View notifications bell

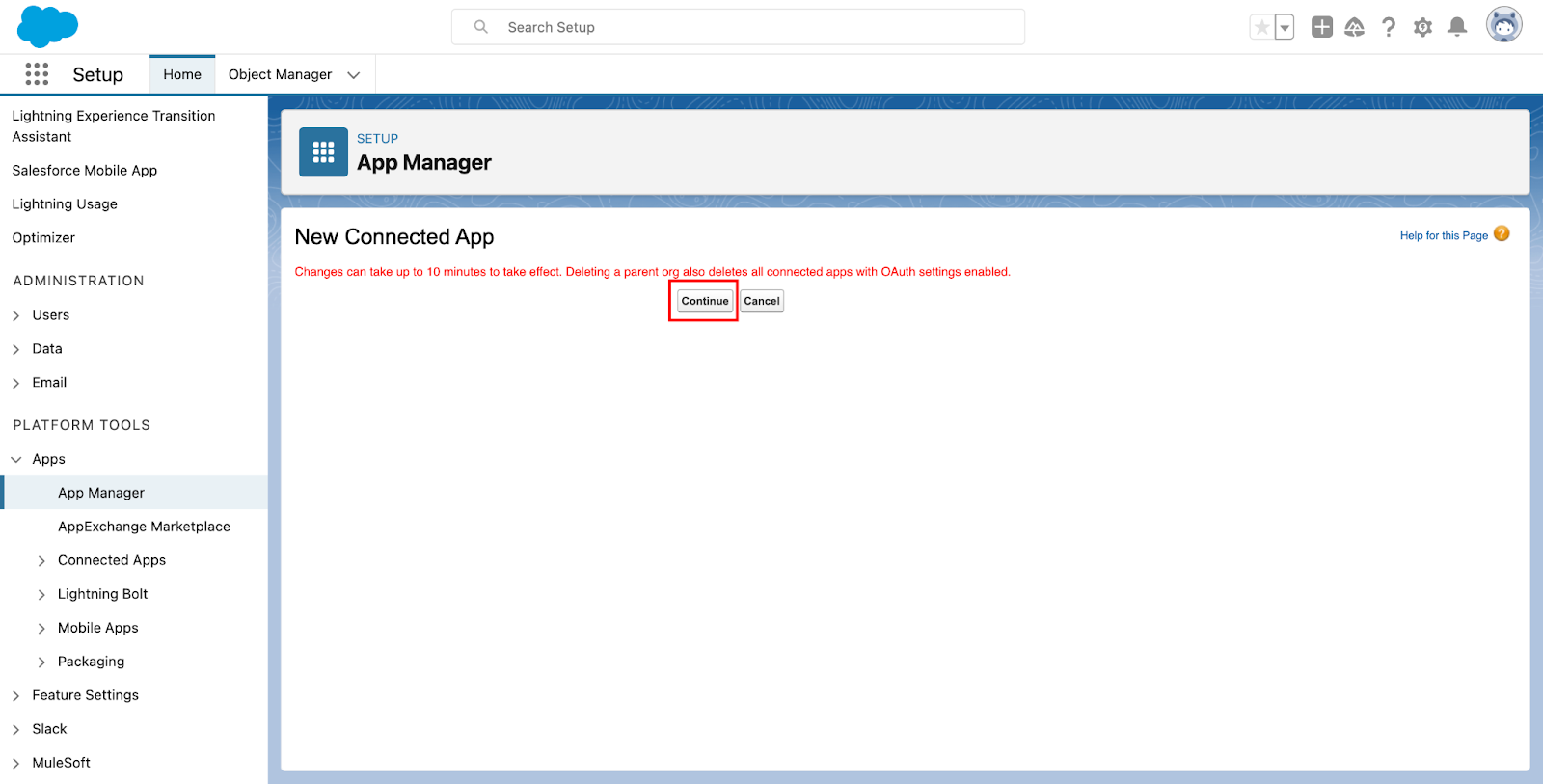click(1457, 27)
